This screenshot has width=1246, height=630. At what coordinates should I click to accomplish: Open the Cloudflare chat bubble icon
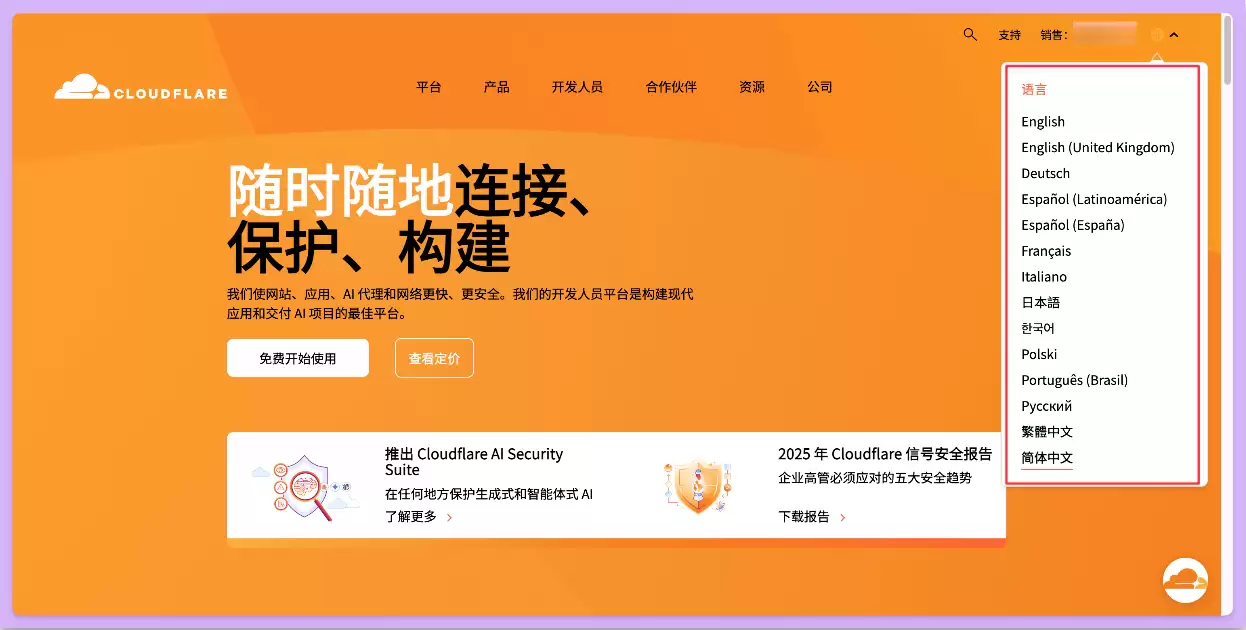(x=1185, y=580)
